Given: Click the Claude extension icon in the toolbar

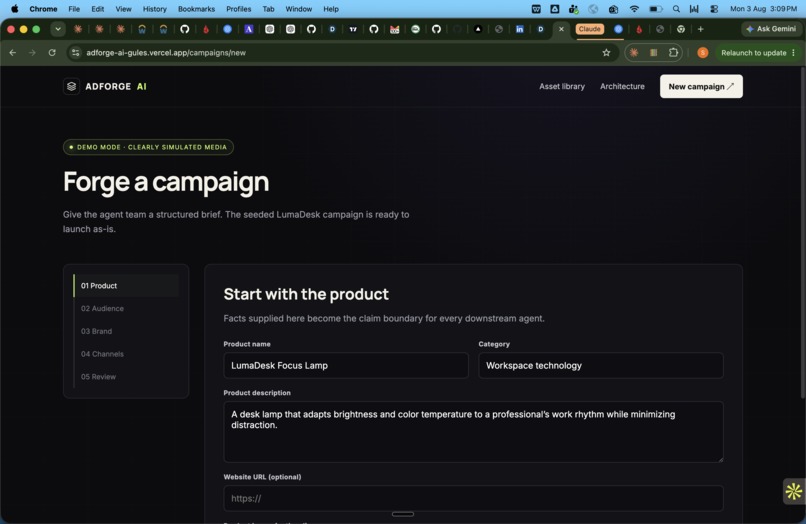Looking at the screenshot, I should click(634, 52).
